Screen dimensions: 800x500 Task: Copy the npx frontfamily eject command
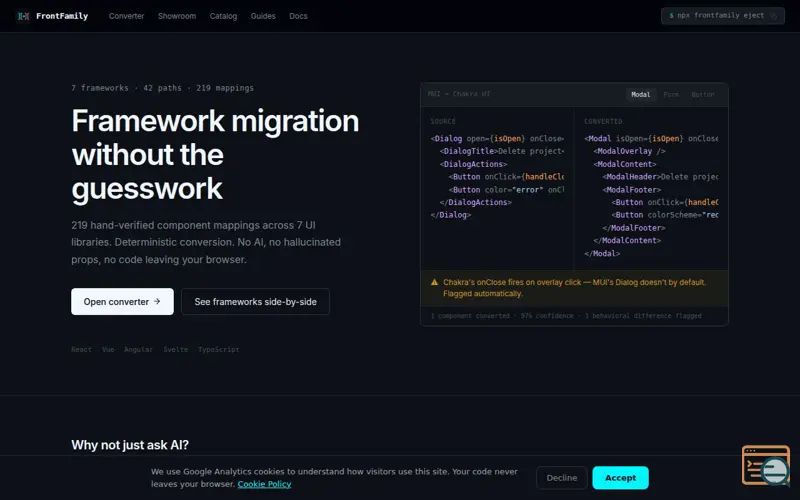(773, 16)
